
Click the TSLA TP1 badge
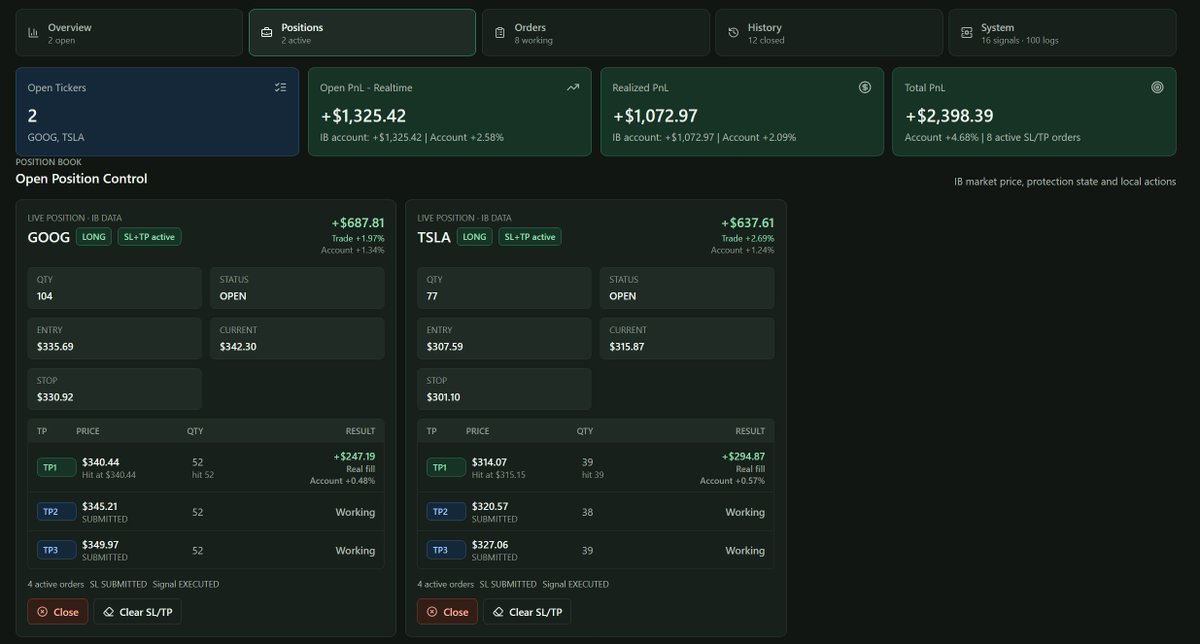pyautogui.click(x=446, y=468)
